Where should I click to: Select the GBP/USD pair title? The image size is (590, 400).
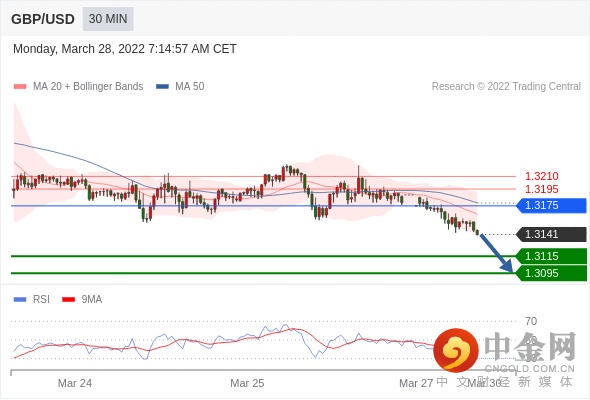click(43, 19)
